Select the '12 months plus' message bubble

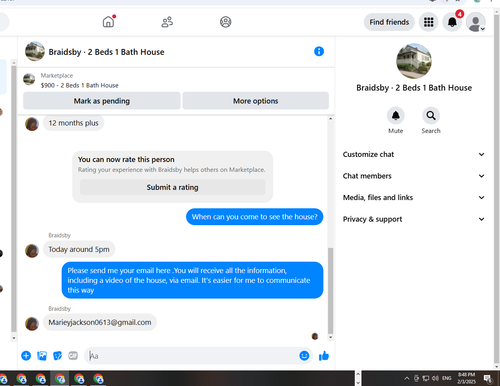point(73,123)
